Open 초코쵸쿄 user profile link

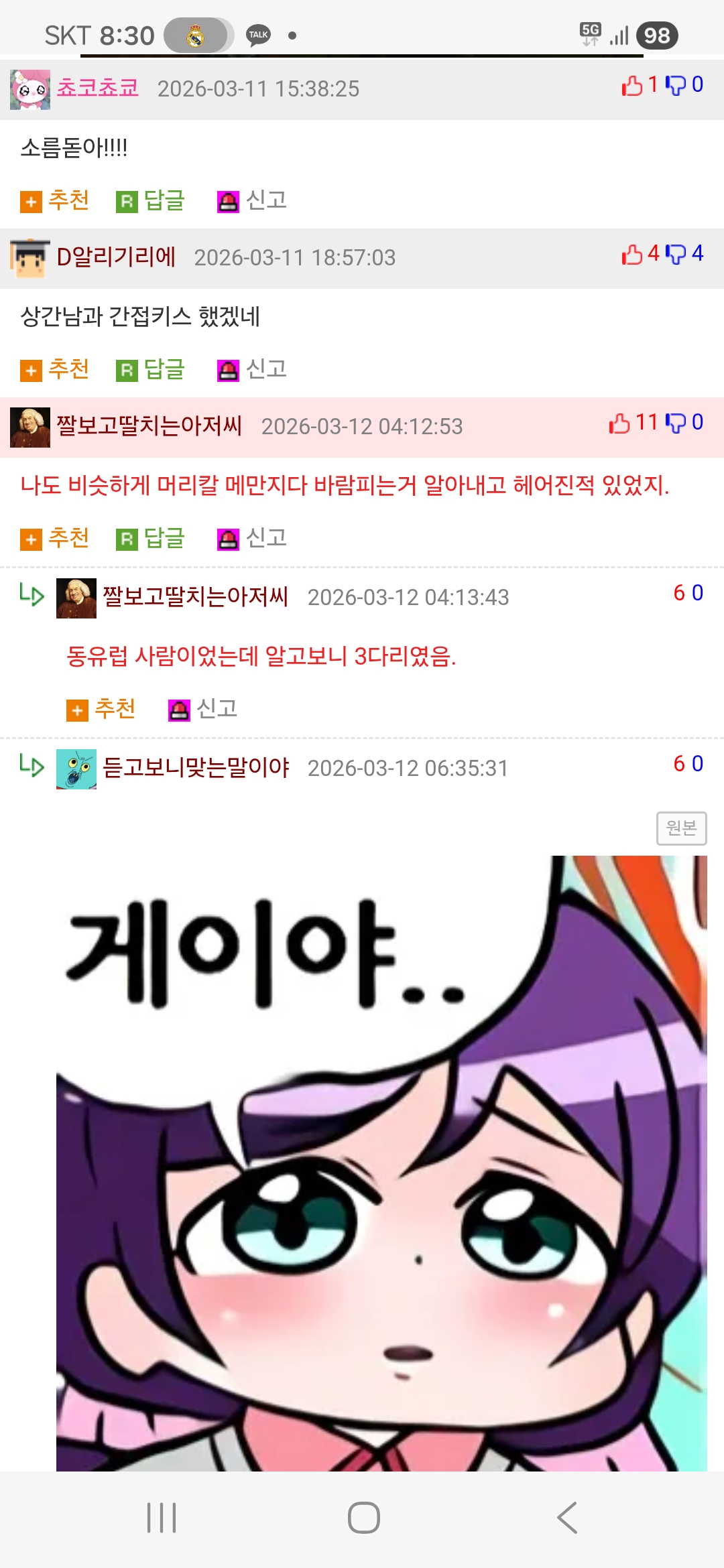coord(98,88)
